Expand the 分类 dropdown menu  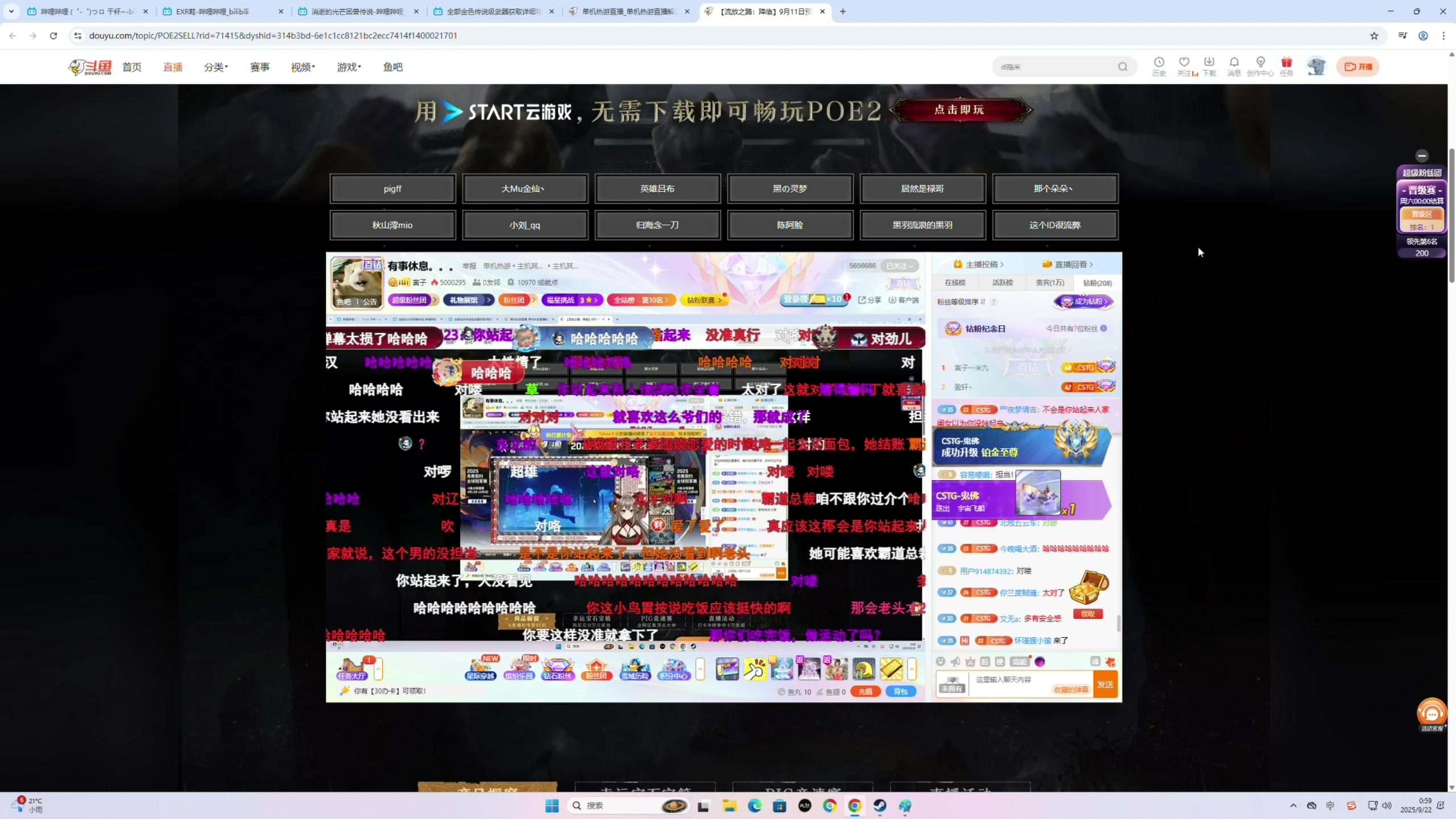[x=216, y=67]
